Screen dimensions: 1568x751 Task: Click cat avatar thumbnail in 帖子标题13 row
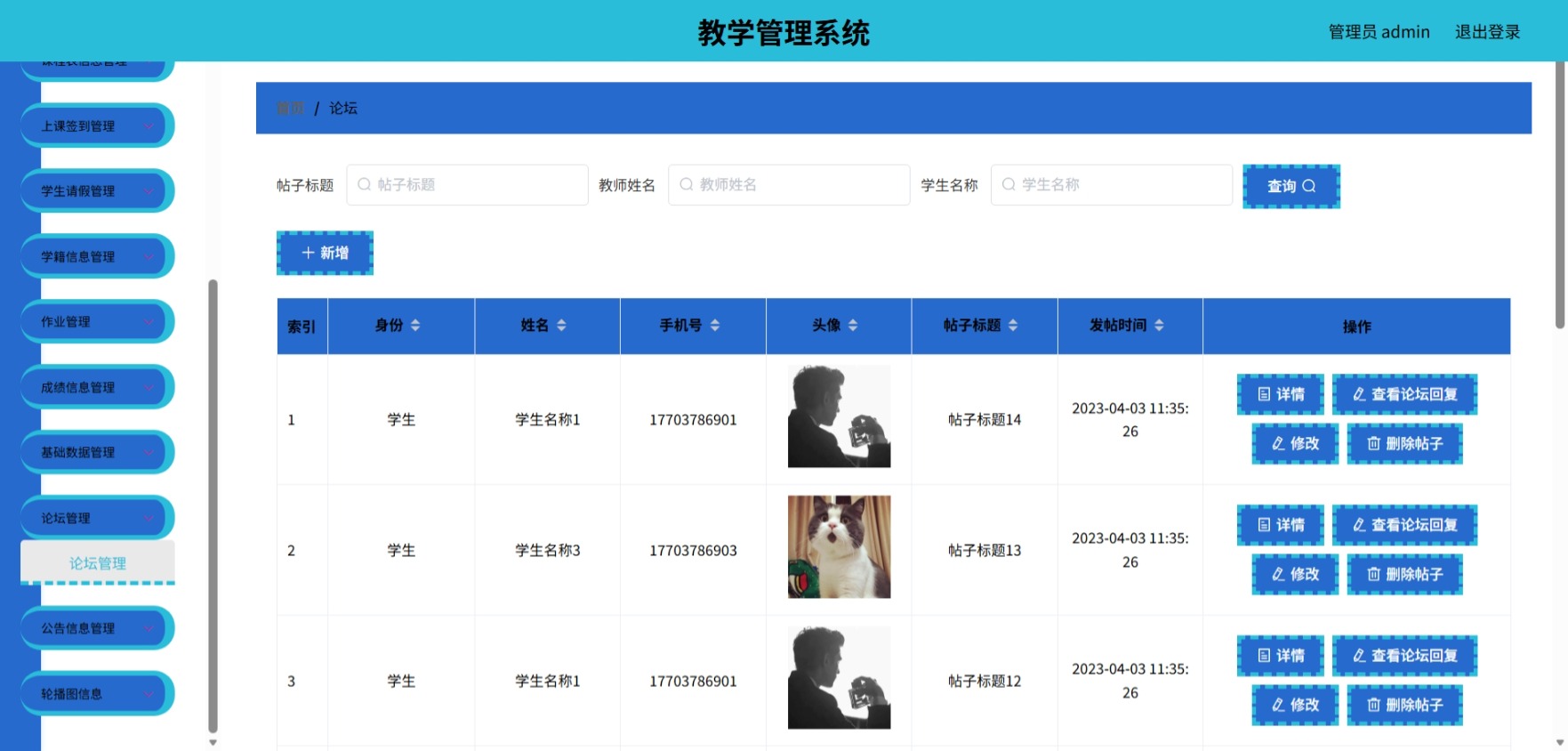(839, 547)
